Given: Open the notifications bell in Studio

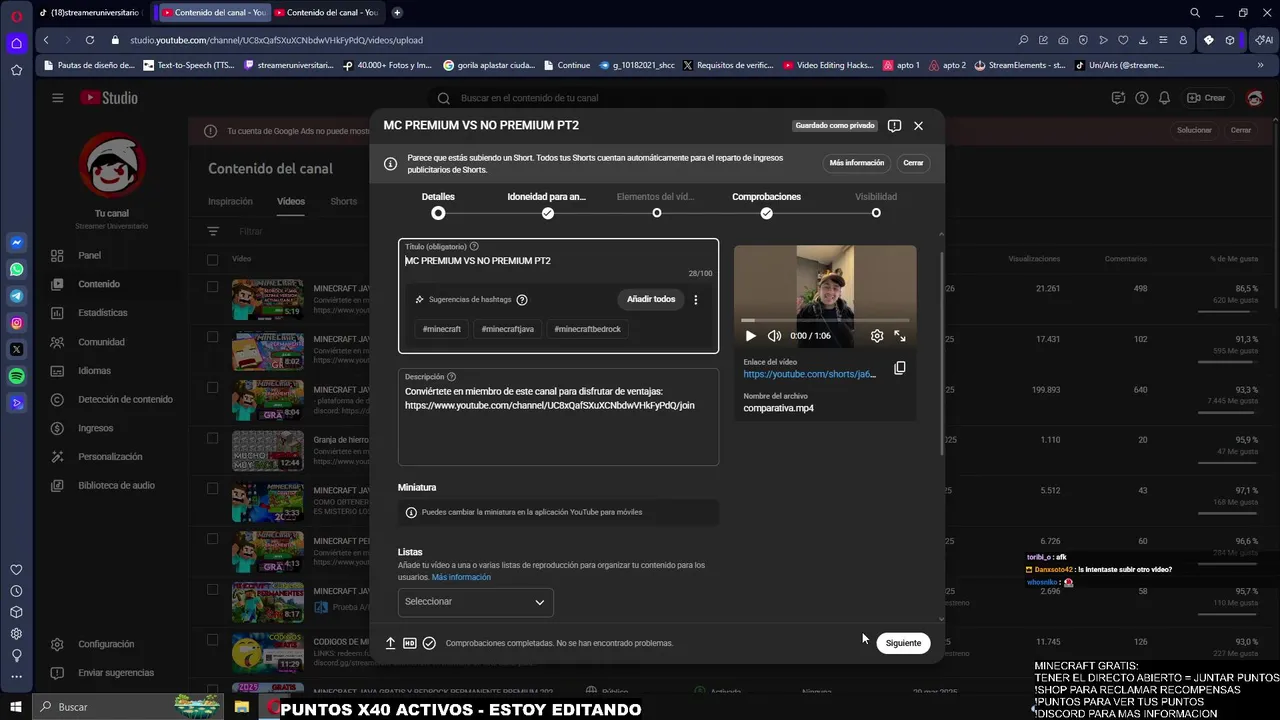Looking at the screenshot, I should [x=1164, y=98].
